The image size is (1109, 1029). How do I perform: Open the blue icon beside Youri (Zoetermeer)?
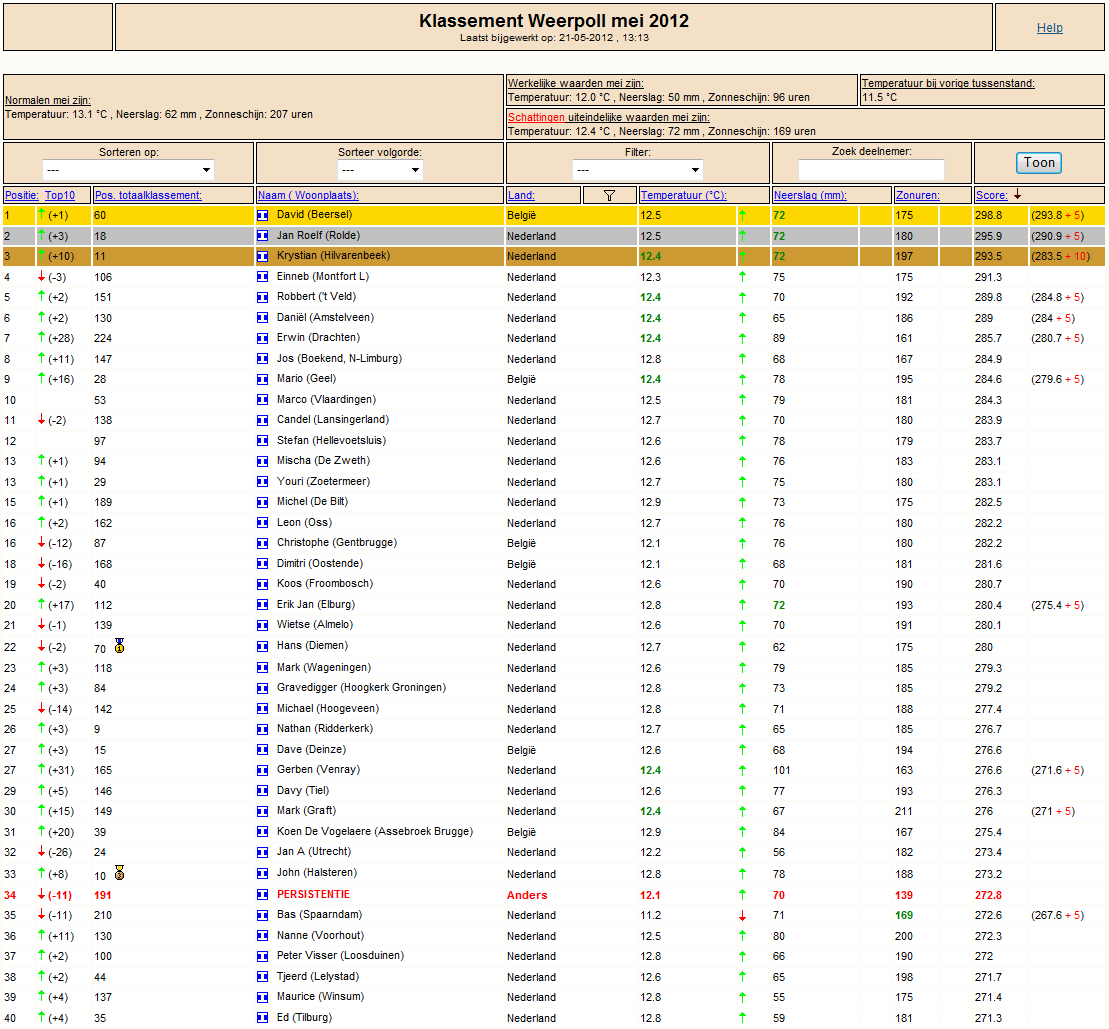click(262, 482)
